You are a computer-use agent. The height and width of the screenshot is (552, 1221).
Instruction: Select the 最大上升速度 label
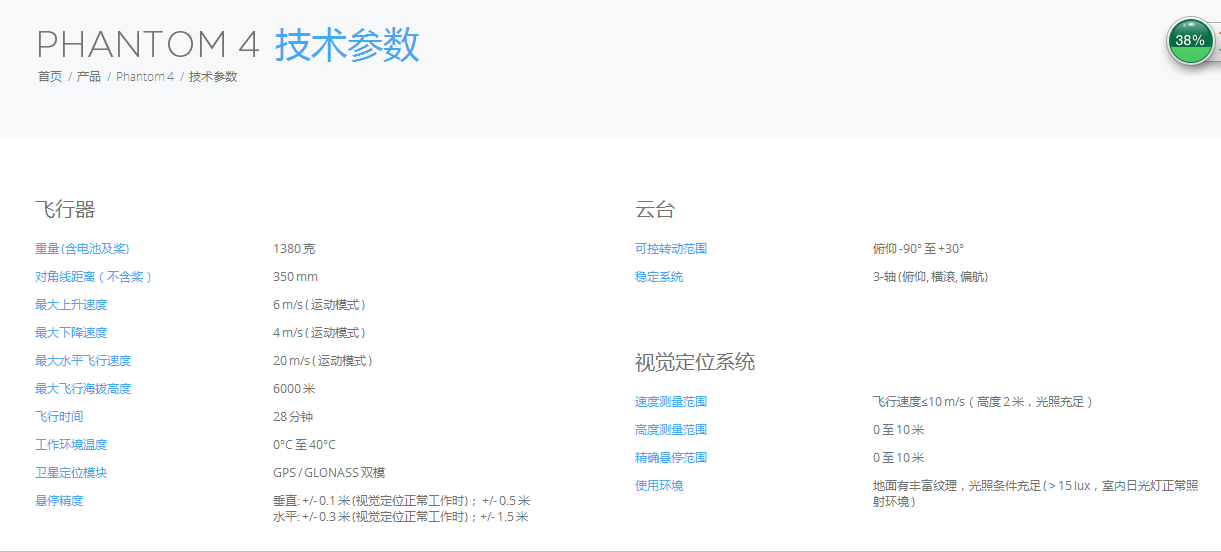pyautogui.click(x=71, y=305)
